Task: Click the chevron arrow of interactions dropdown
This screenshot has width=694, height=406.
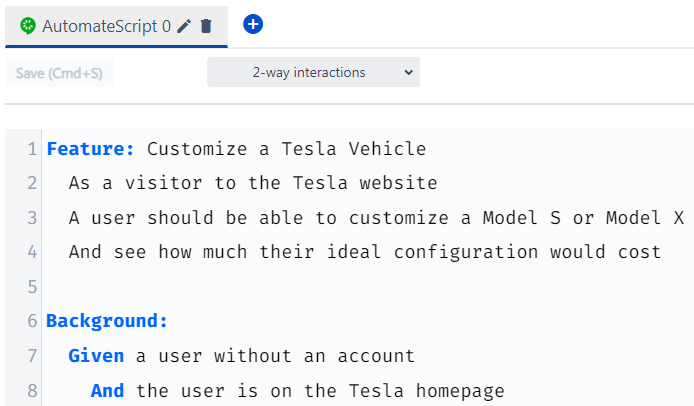Action: click(409, 72)
